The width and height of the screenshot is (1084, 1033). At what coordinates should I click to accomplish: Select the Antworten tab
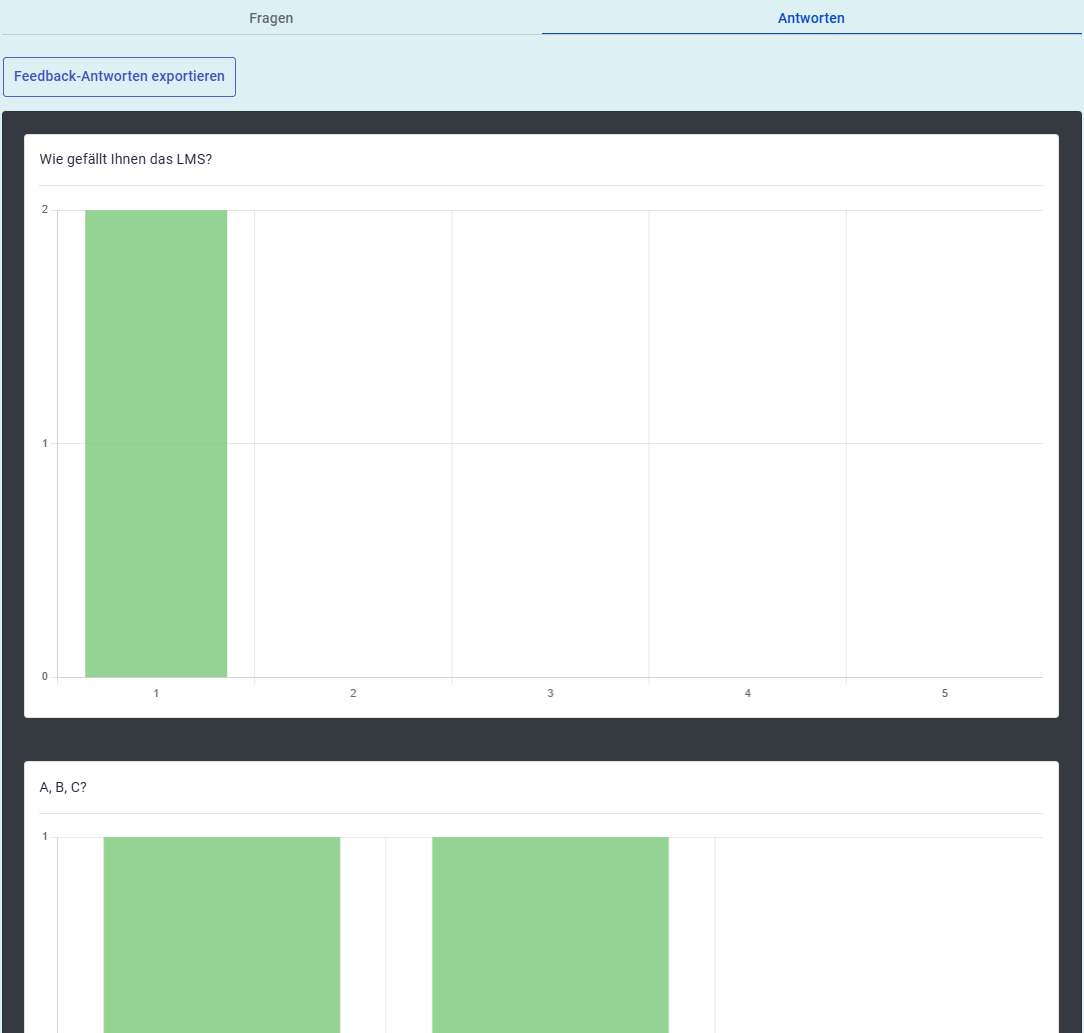(x=811, y=18)
